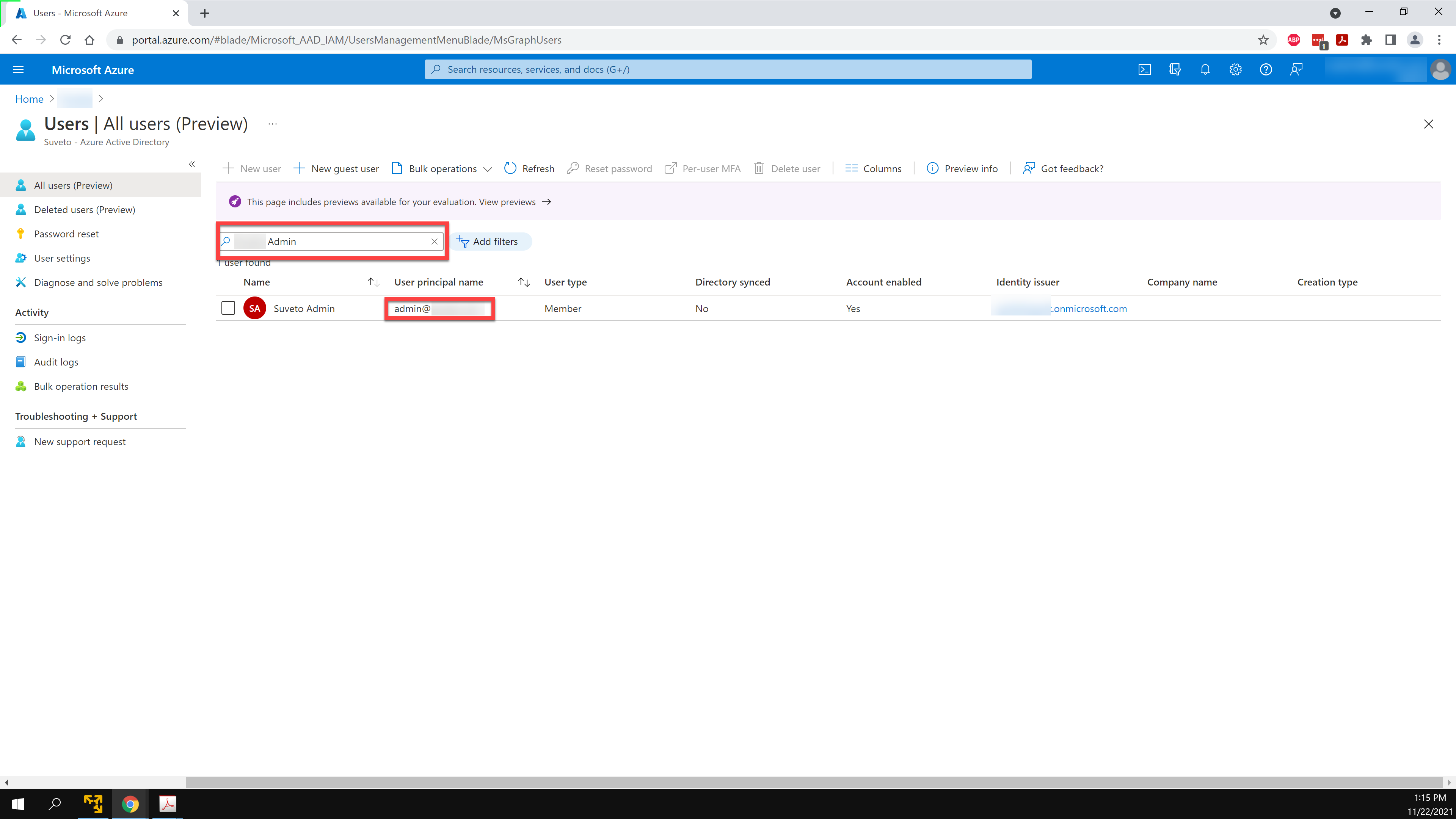The width and height of the screenshot is (1456, 819).
Task: Sort by User principal name arrows
Action: [524, 282]
